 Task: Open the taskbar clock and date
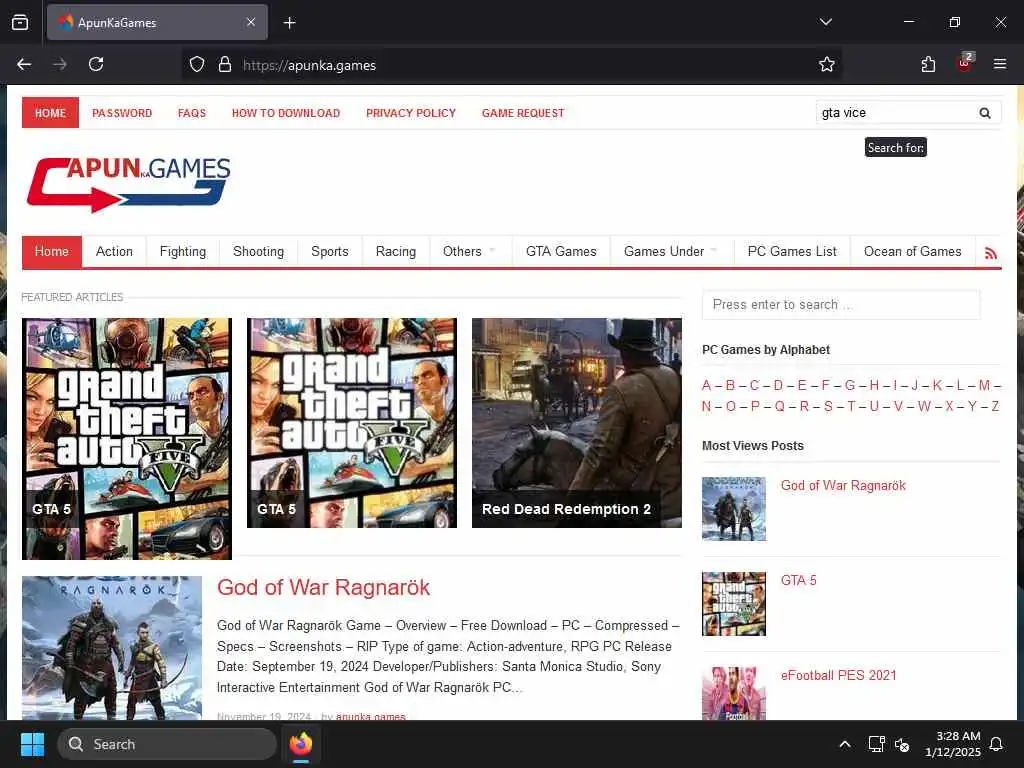pyautogui.click(x=953, y=744)
